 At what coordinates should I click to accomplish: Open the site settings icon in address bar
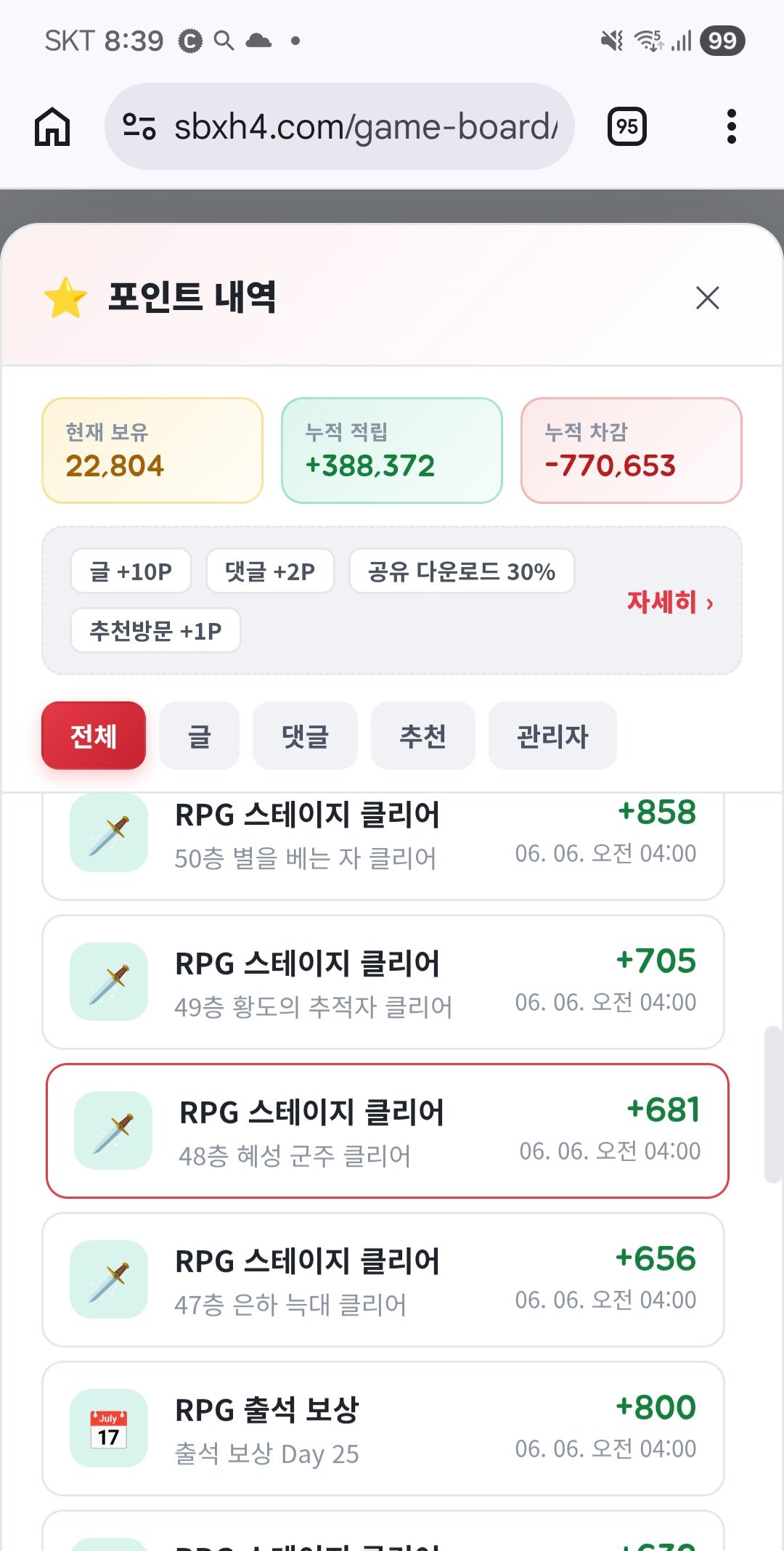point(139,126)
